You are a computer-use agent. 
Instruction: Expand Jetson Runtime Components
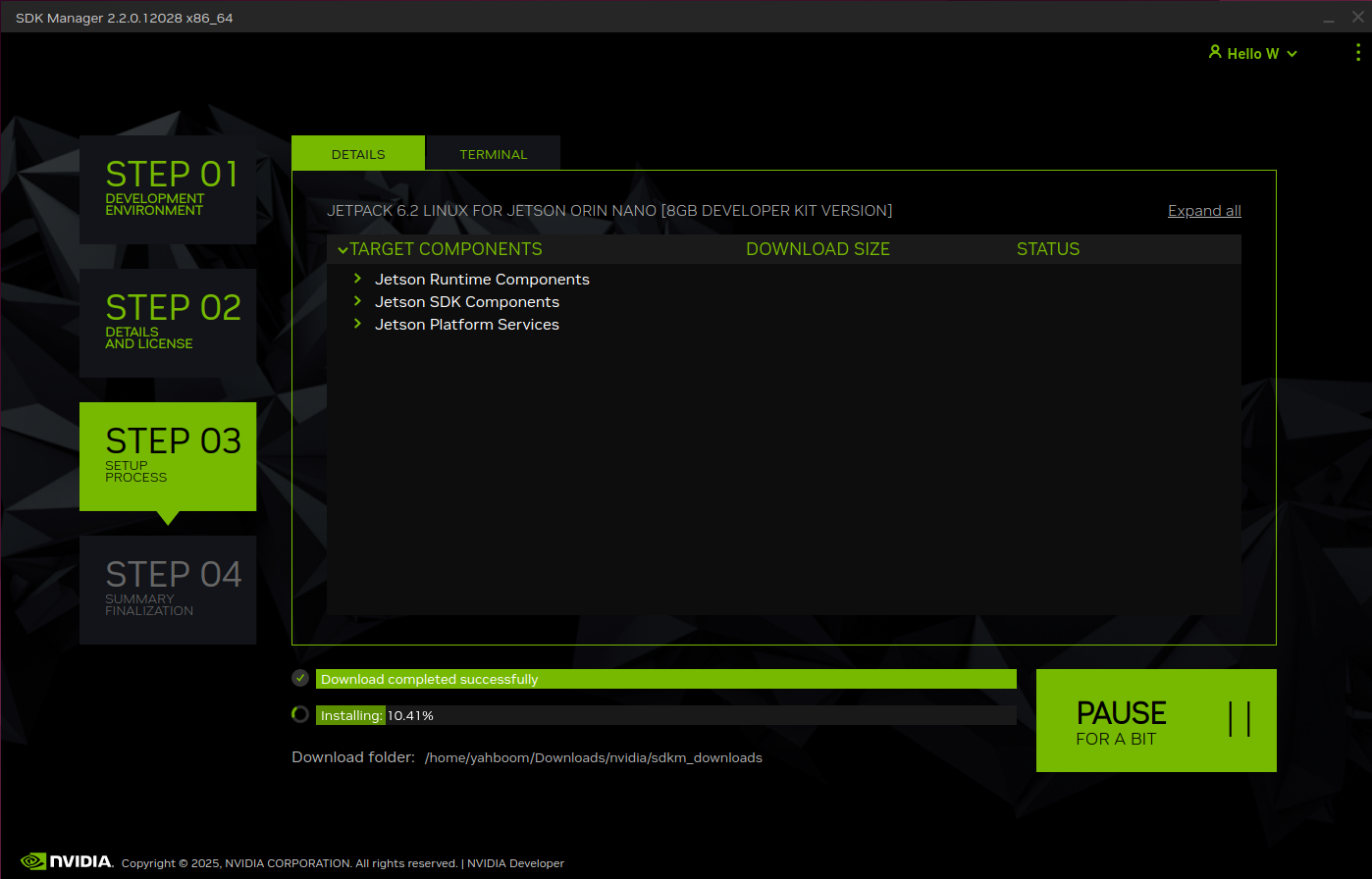point(357,279)
